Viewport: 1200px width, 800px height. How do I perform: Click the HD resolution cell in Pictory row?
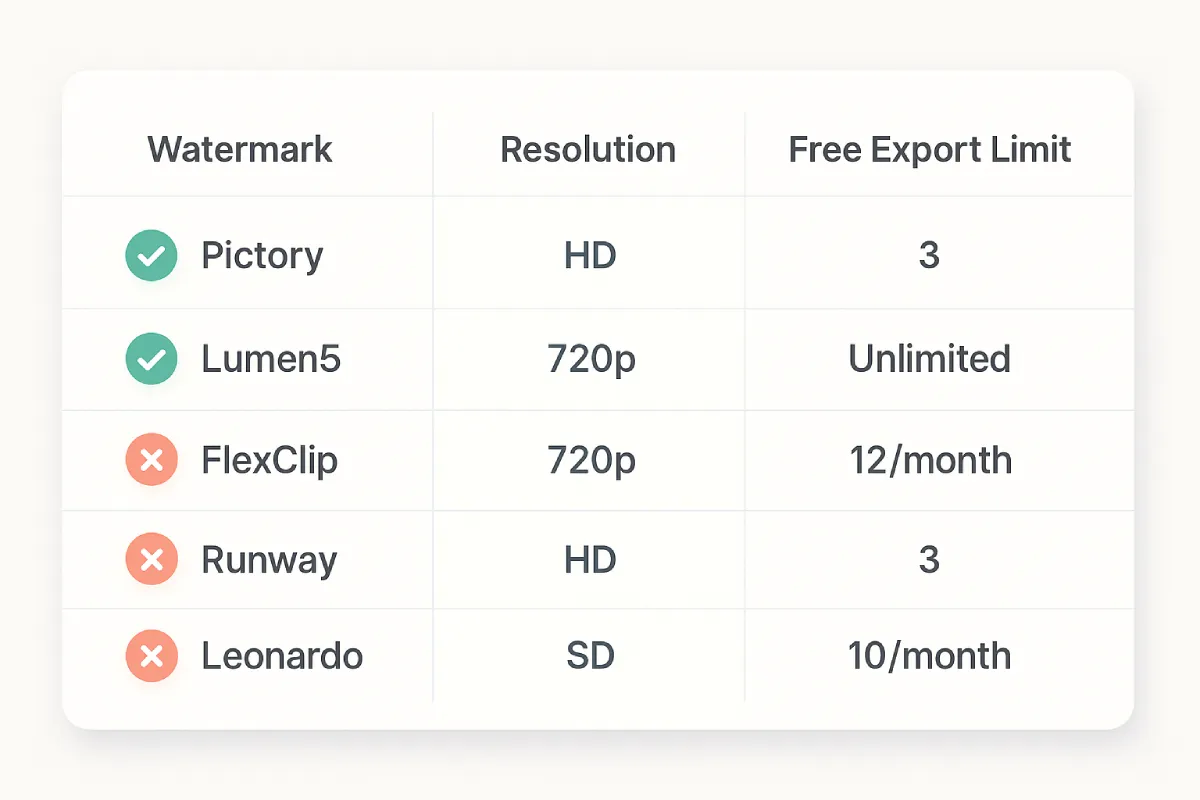(590, 256)
